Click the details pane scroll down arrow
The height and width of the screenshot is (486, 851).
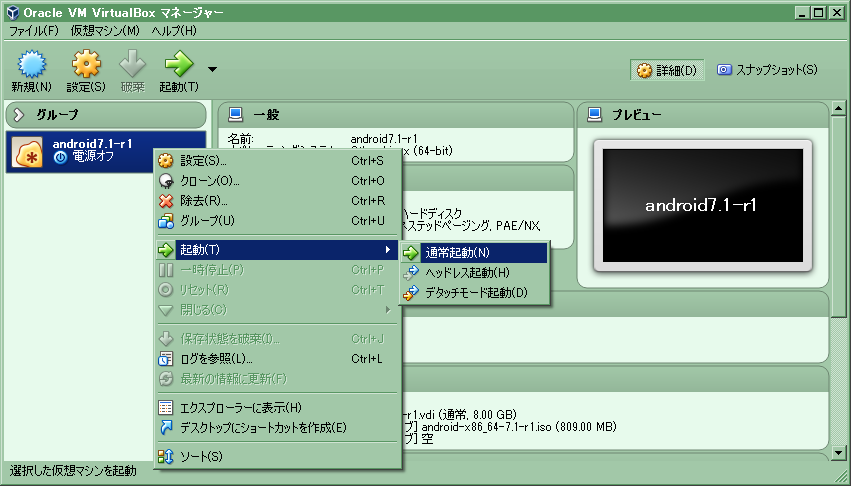point(838,452)
